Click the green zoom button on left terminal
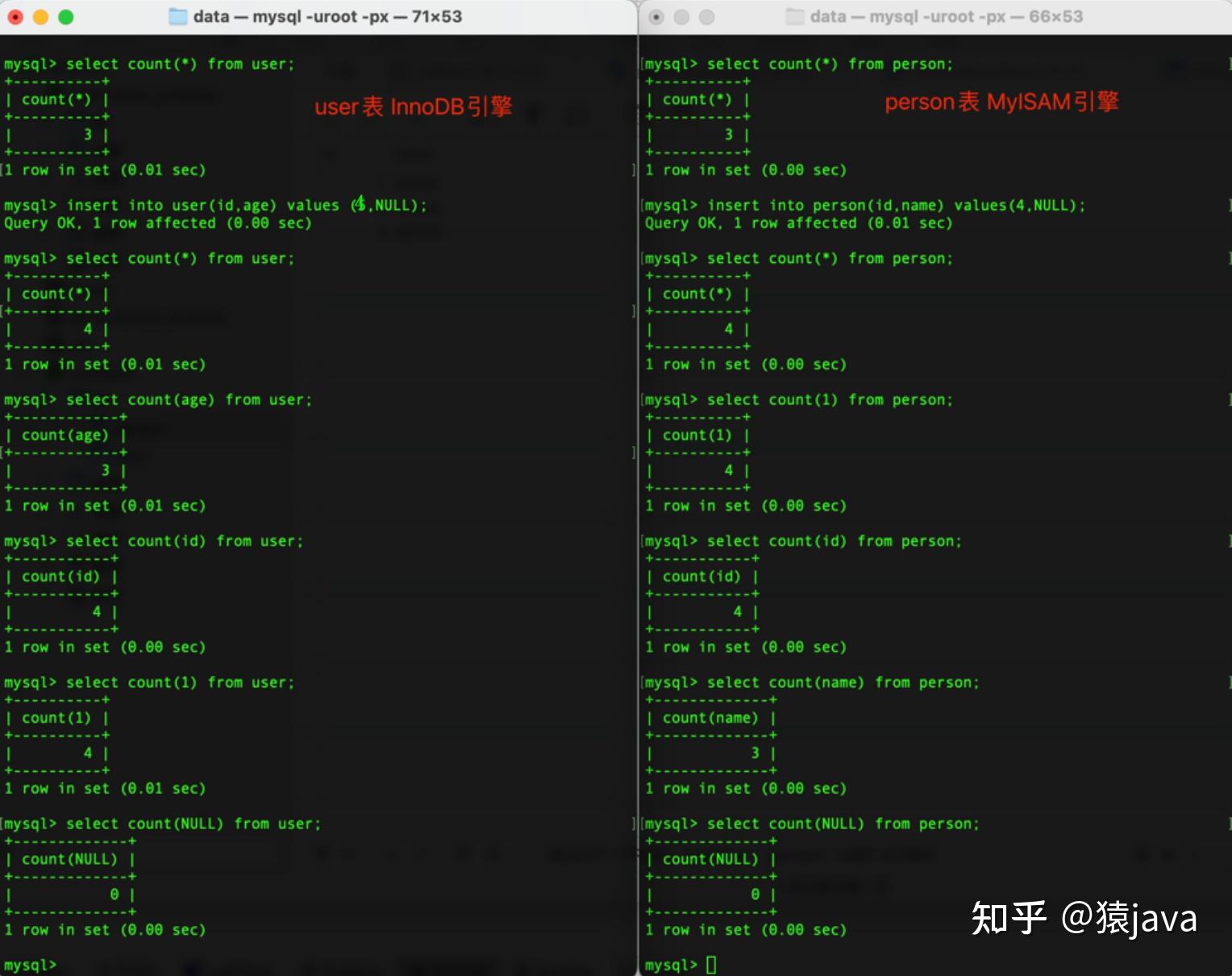 pos(64,15)
